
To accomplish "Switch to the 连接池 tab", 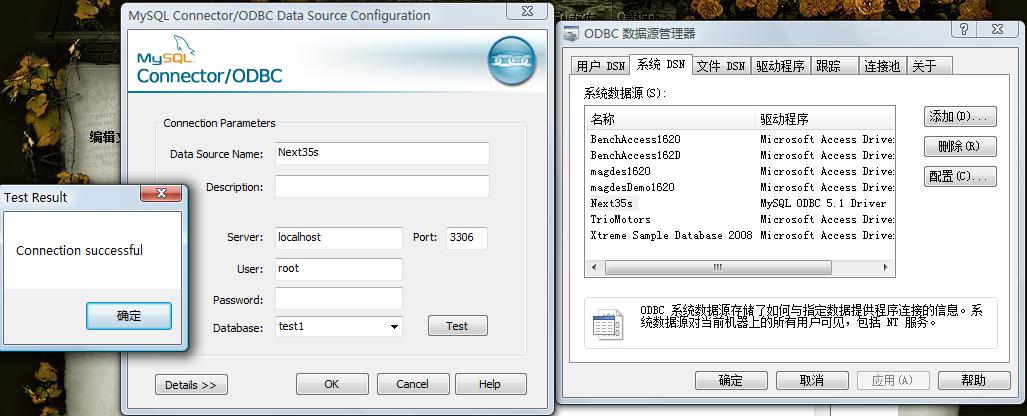I will coord(882,66).
